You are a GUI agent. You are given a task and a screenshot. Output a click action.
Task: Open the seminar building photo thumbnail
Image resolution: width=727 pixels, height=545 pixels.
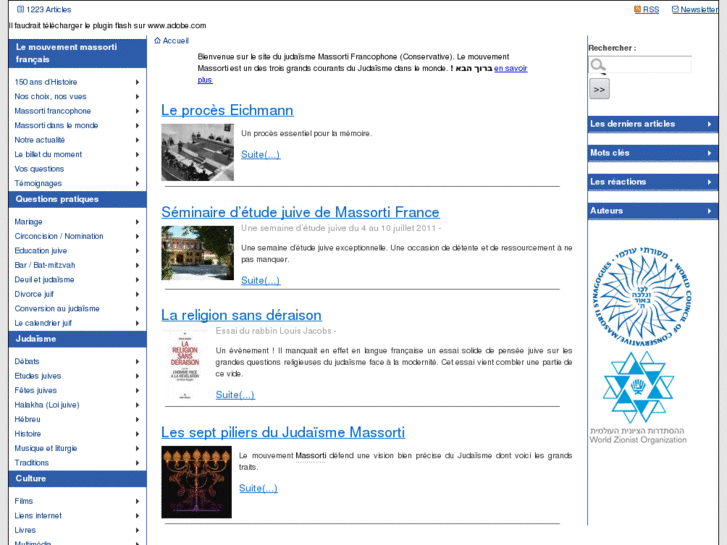pyautogui.click(x=198, y=253)
